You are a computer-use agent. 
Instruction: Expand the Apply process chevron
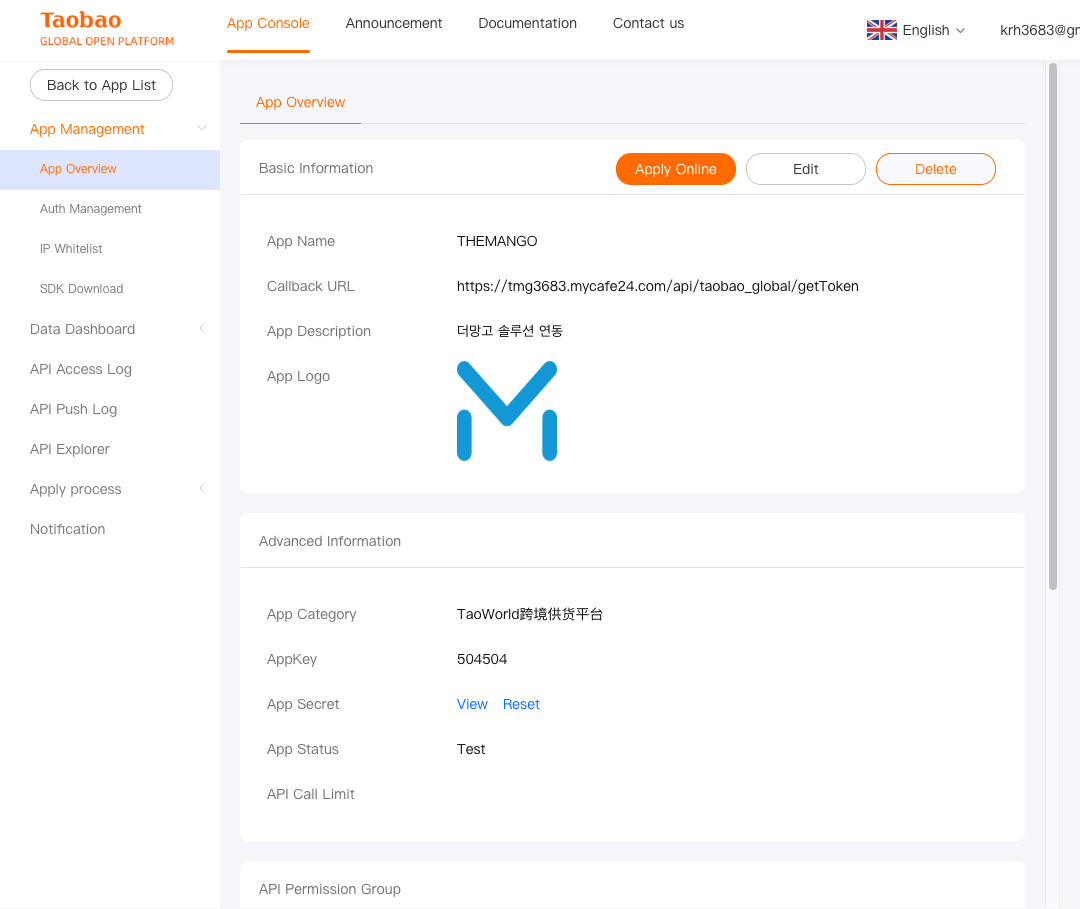[202, 488]
